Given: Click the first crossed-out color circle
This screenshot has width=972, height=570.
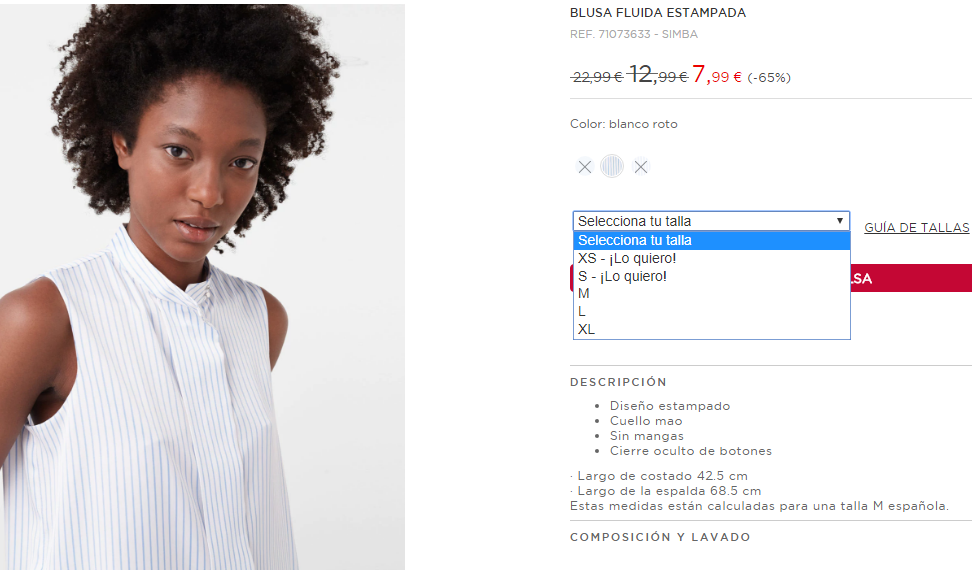Looking at the screenshot, I should tap(585, 167).
